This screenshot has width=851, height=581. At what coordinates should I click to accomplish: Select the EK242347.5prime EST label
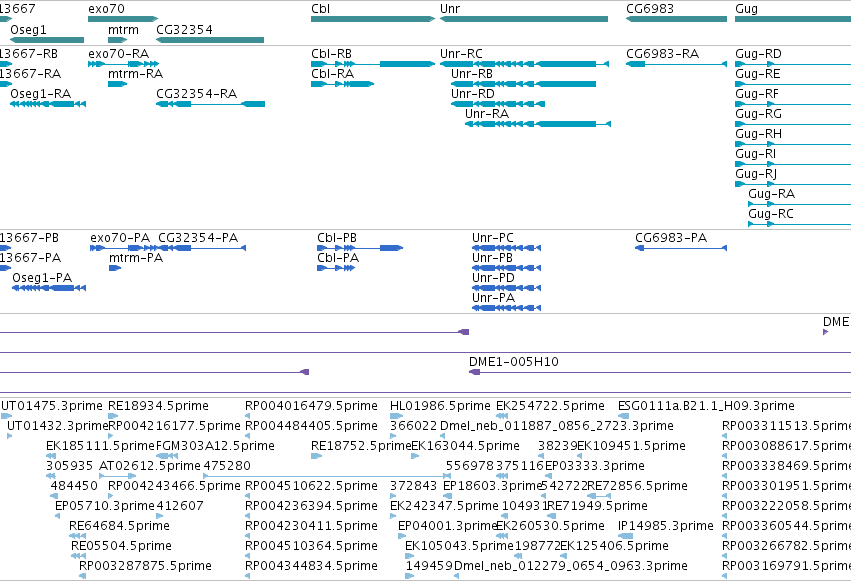click(x=444, y=507)
